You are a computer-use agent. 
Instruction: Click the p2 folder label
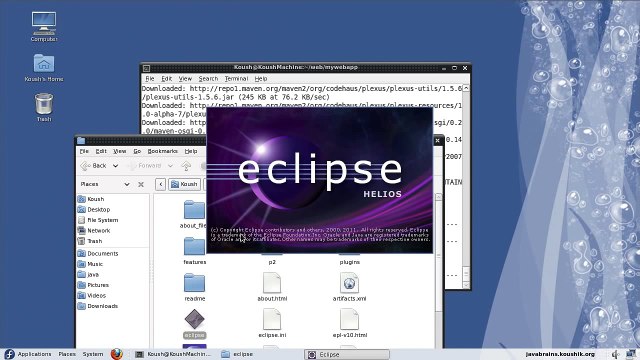pyautogui.click(x=272, y=262)
